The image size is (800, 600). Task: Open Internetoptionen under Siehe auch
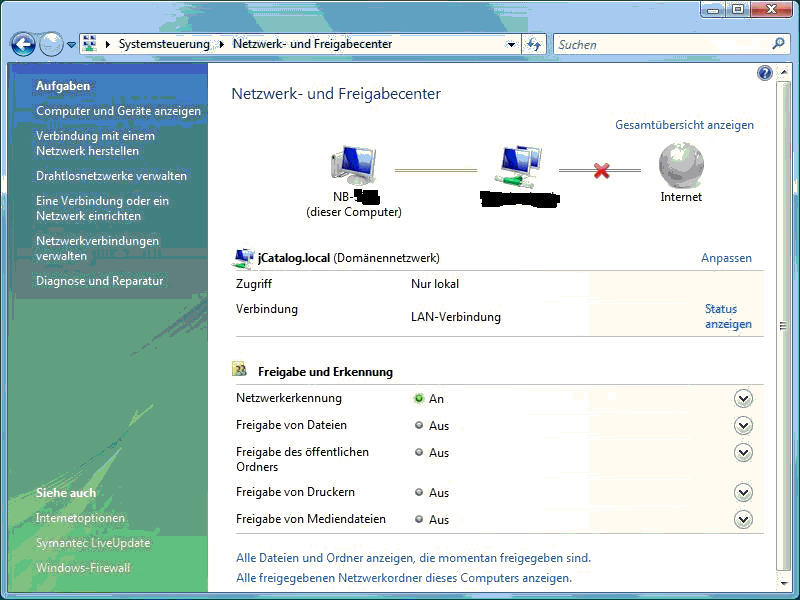click(80, 518)
